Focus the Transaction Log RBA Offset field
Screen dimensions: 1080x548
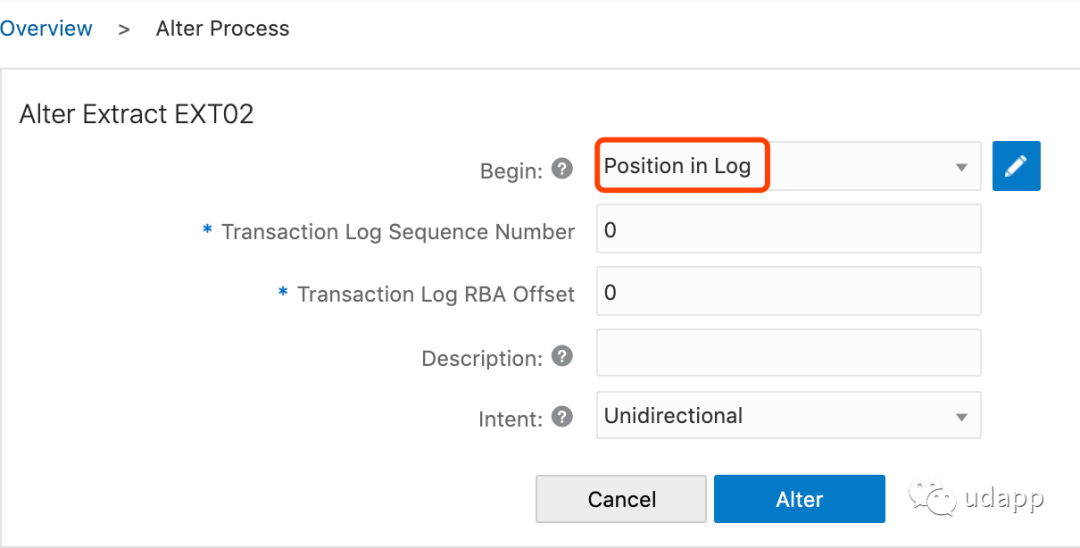tap(788, 292)
